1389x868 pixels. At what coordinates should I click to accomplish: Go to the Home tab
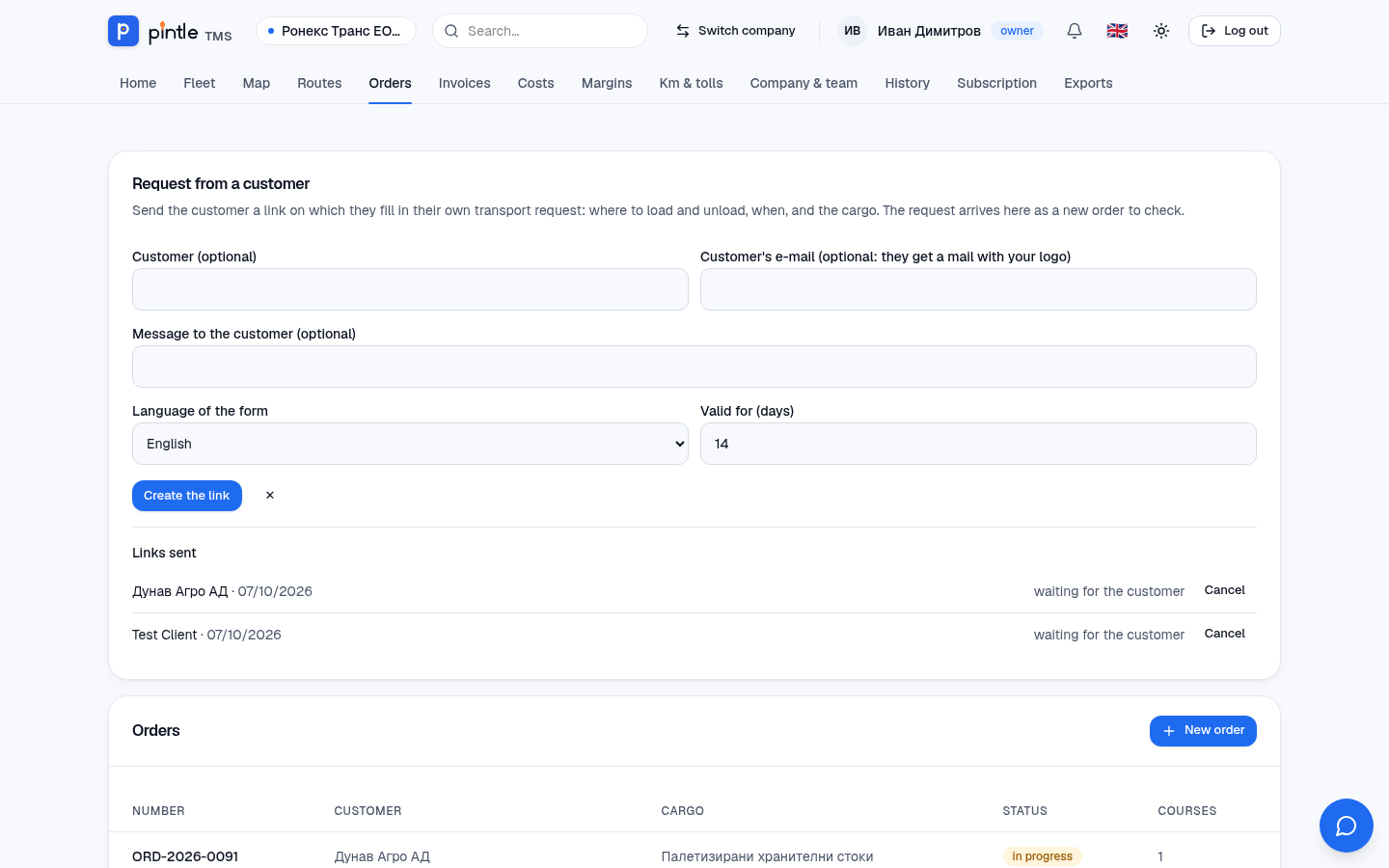138,83
